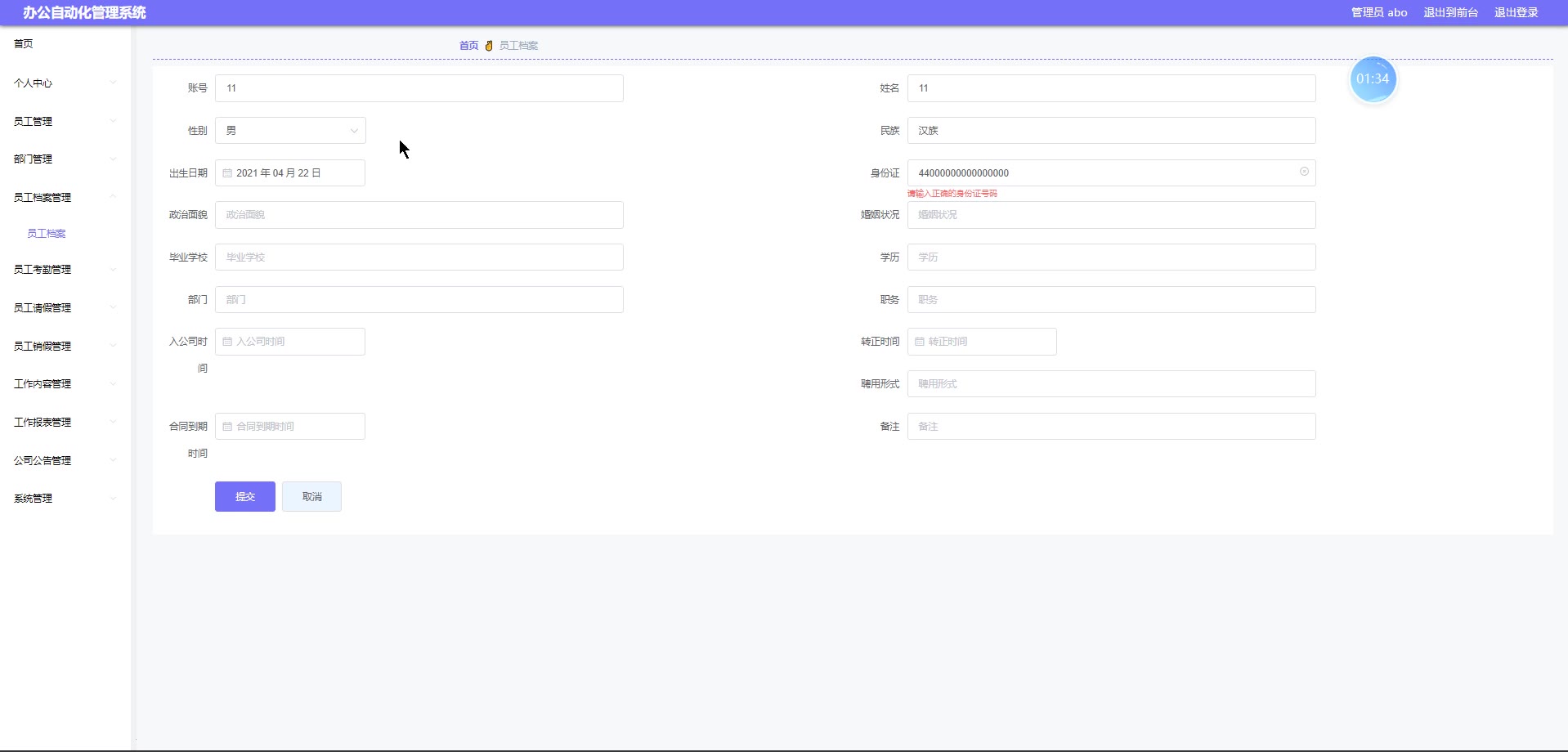
Task: Open 工作报表管理 sidebar menu
Action: click(x=65, y=423)
